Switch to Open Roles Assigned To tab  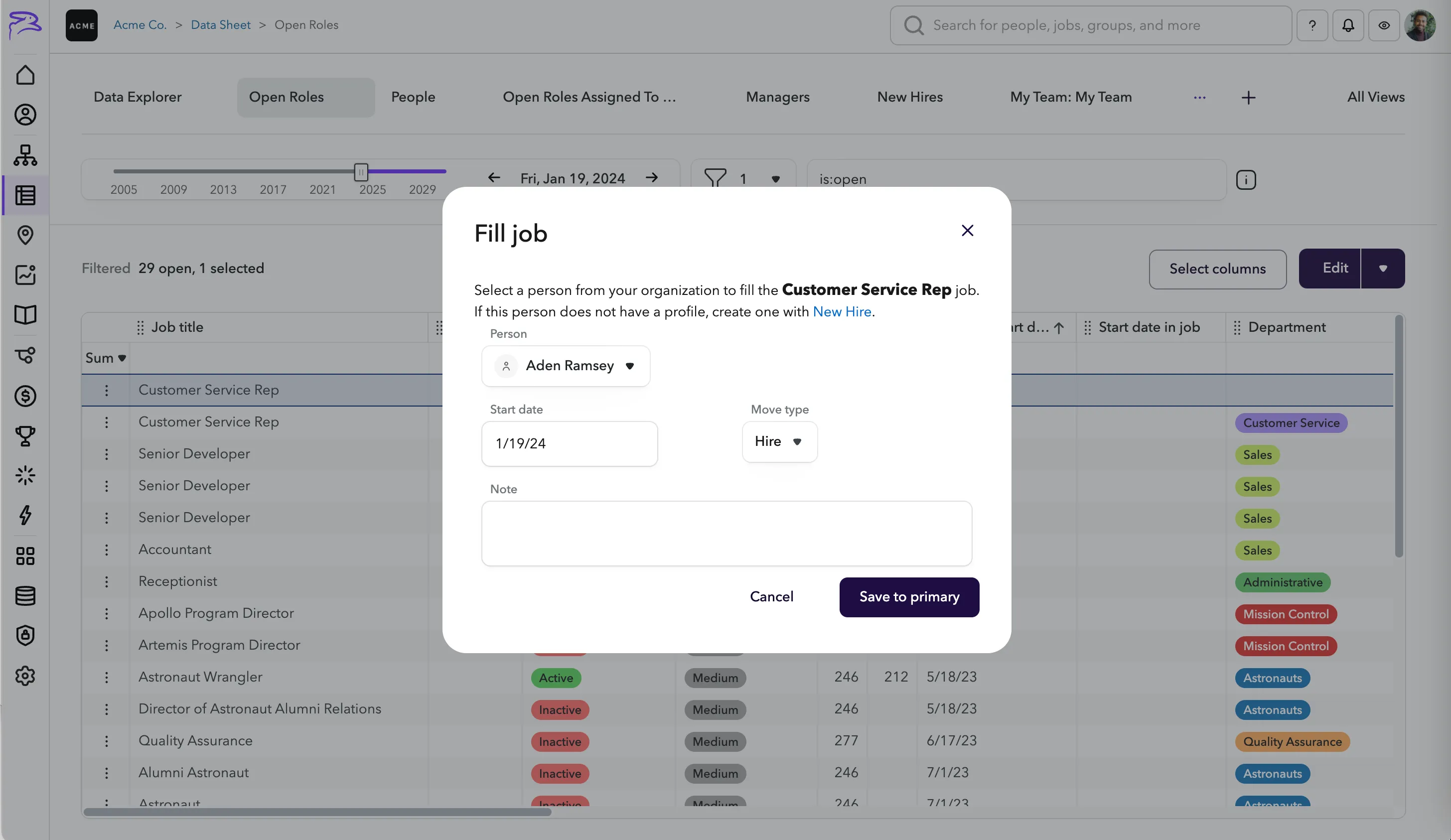[x=589, y=97]
